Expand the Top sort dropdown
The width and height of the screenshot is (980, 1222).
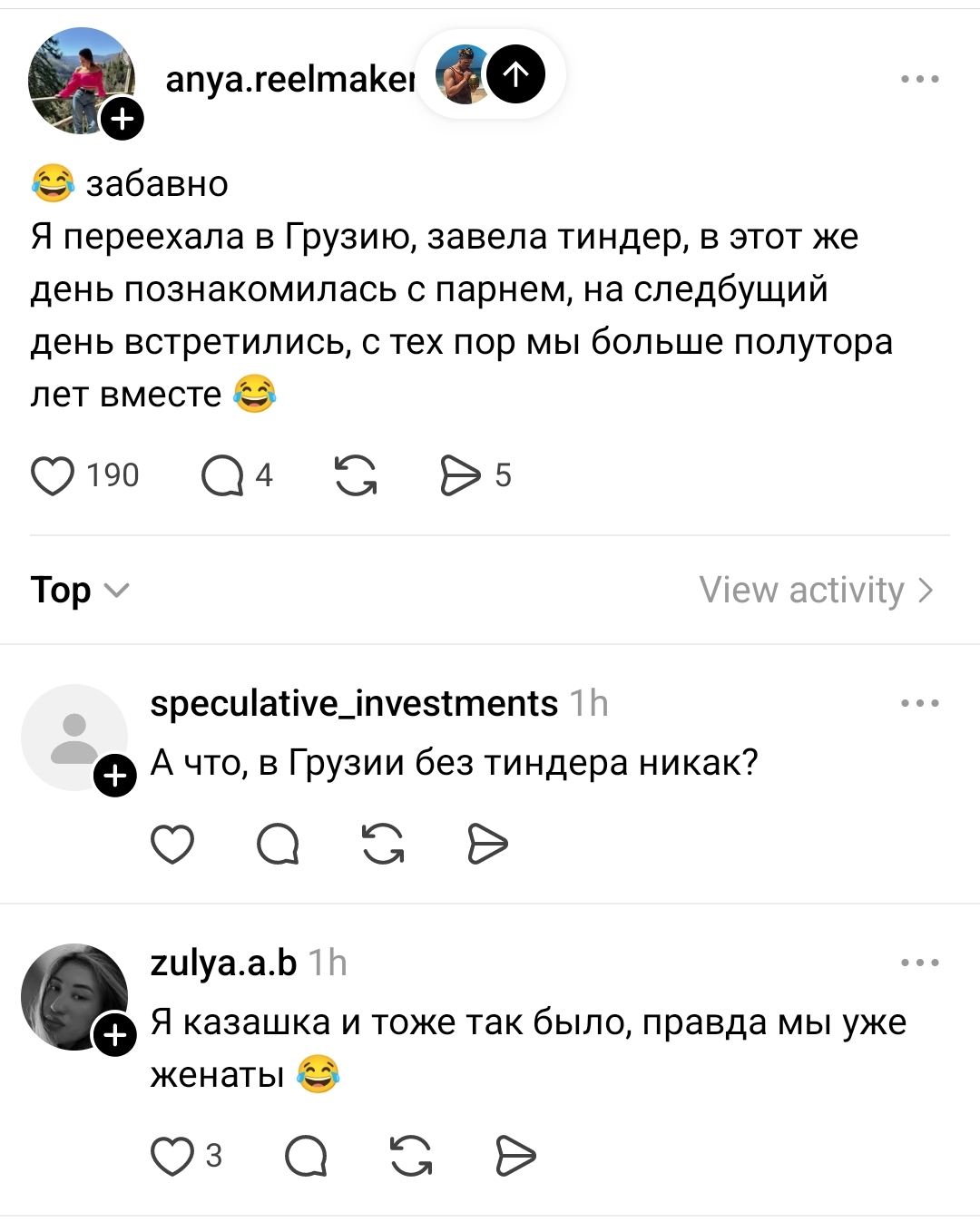coord(80,591)
